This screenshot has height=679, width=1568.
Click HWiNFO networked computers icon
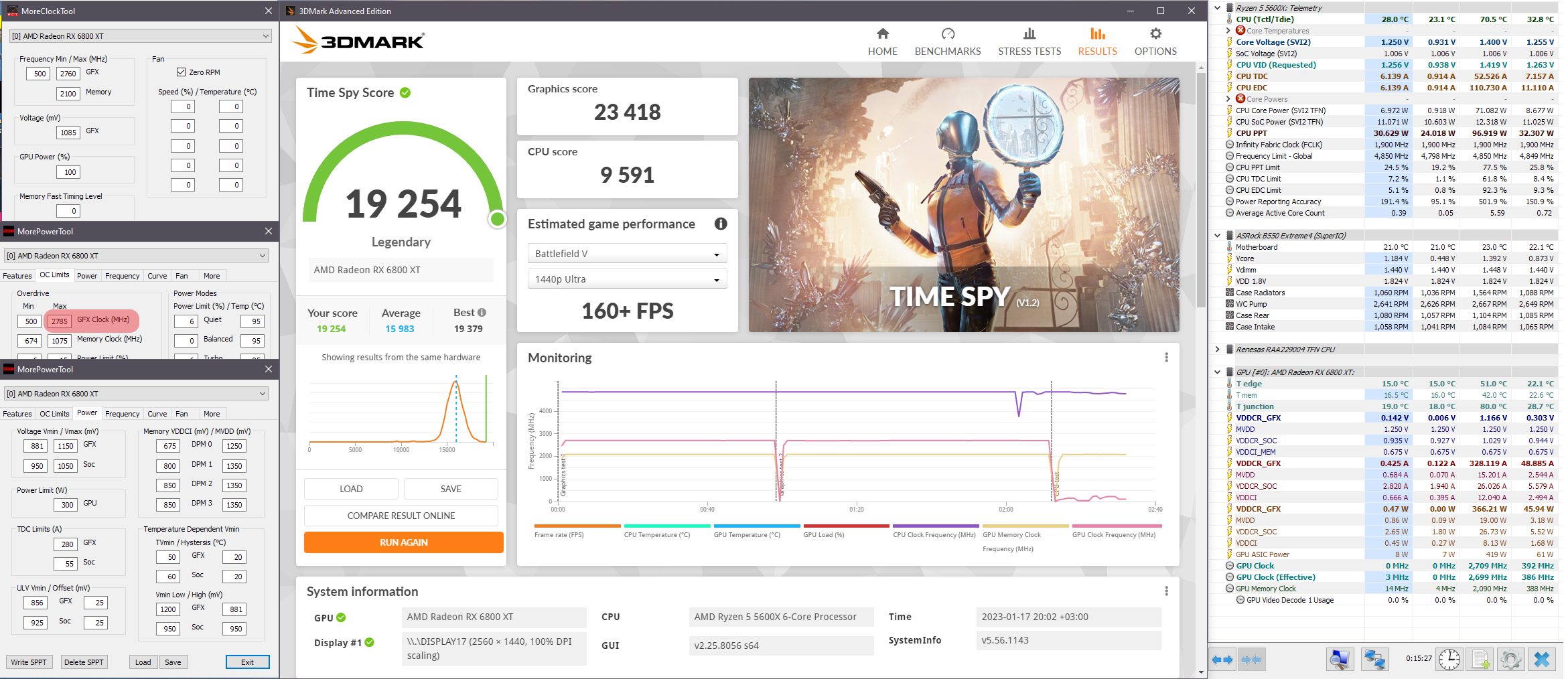pos(1375,660)
